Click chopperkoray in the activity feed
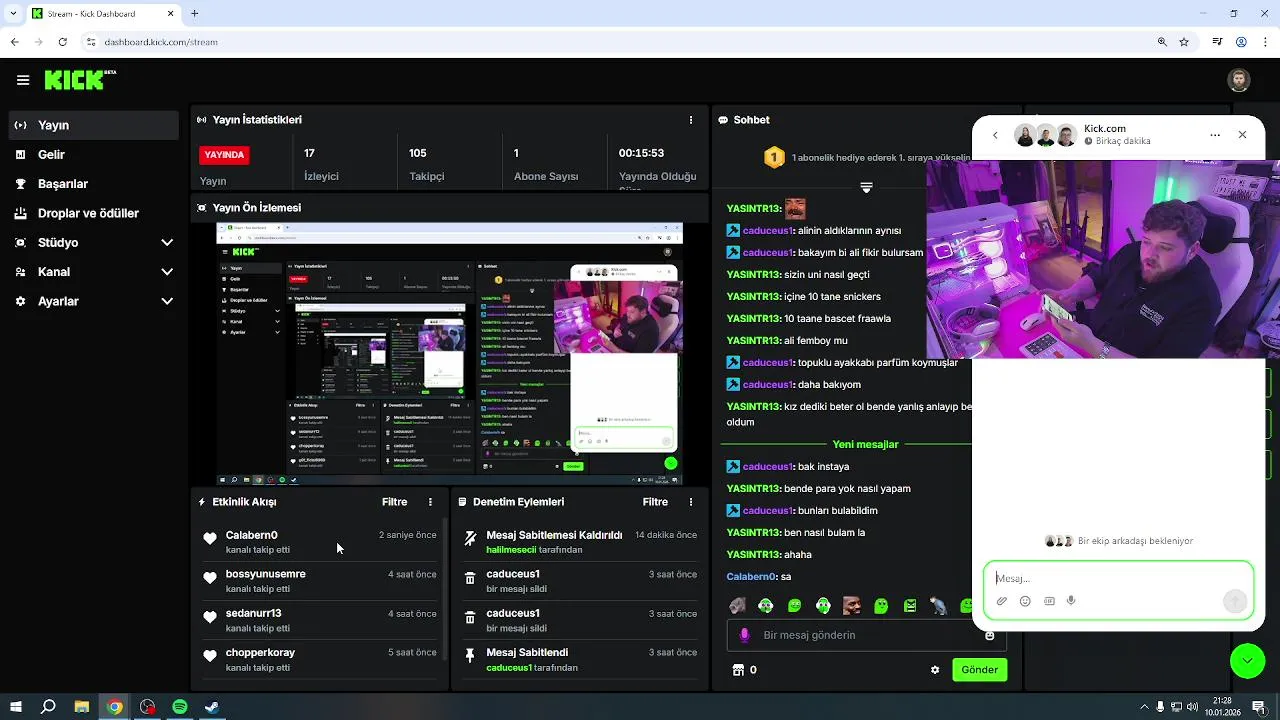The width and height of the screenshot is (1280, 720). (x=260, y=652)
